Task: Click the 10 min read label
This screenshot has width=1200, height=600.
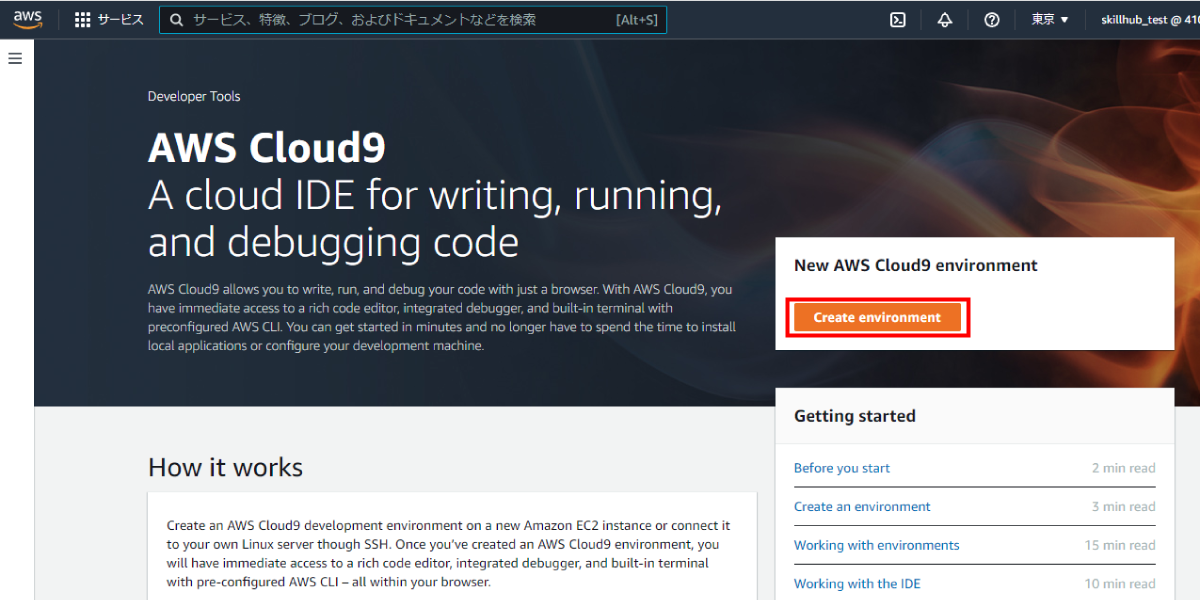Action: tap(1120, 584)
